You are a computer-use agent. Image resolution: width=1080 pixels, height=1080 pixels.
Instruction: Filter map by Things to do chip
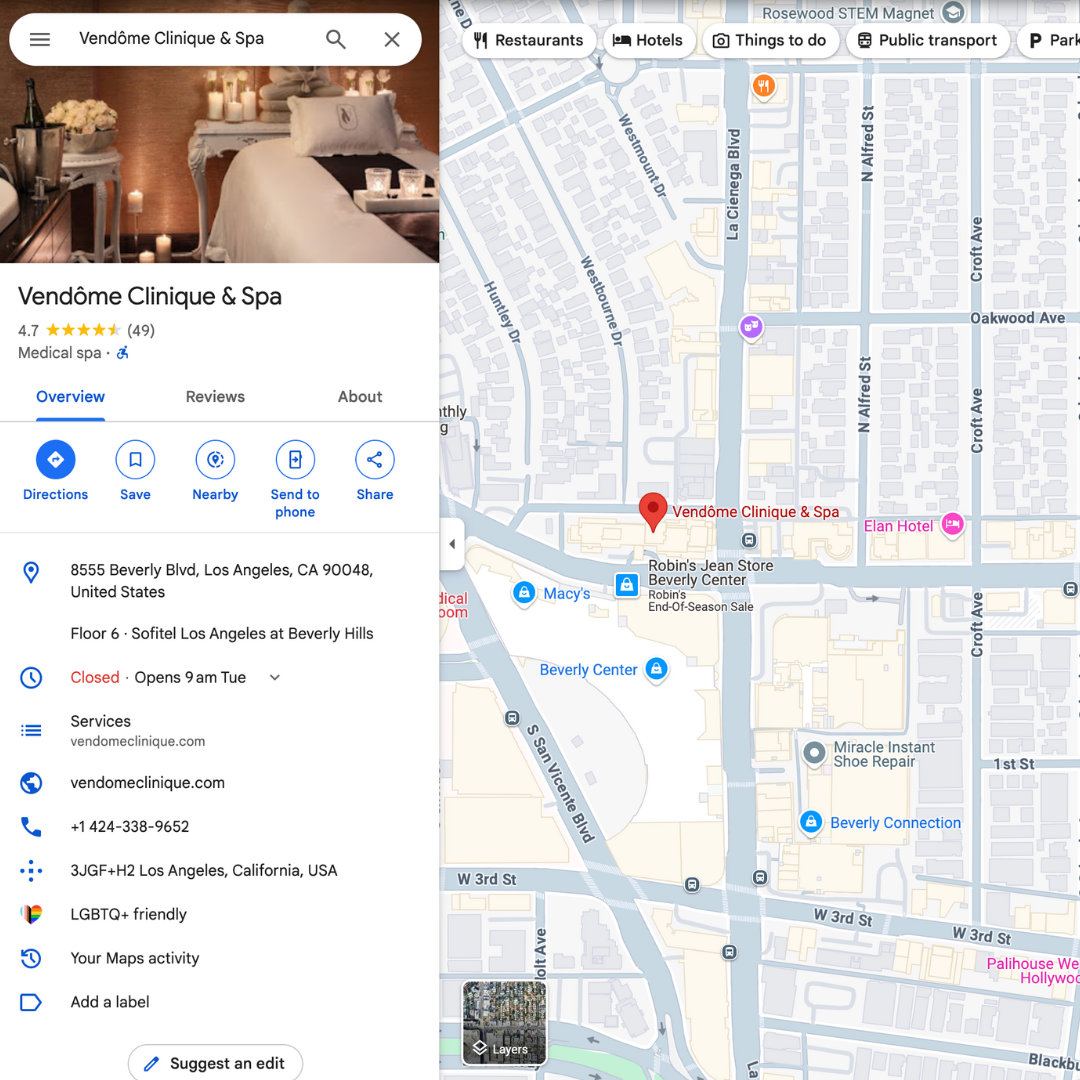769,41
